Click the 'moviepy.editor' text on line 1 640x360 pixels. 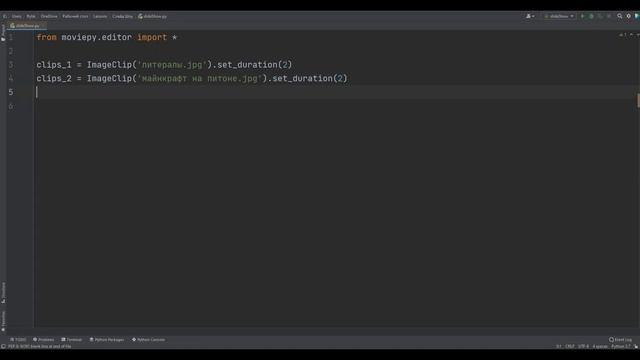tap(97, 37)
